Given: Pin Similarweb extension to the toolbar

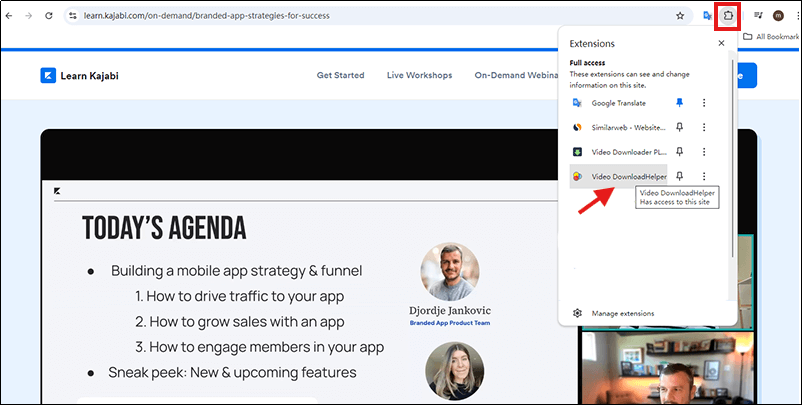Looking at the screenshot, I should click(x=680, y=127).
